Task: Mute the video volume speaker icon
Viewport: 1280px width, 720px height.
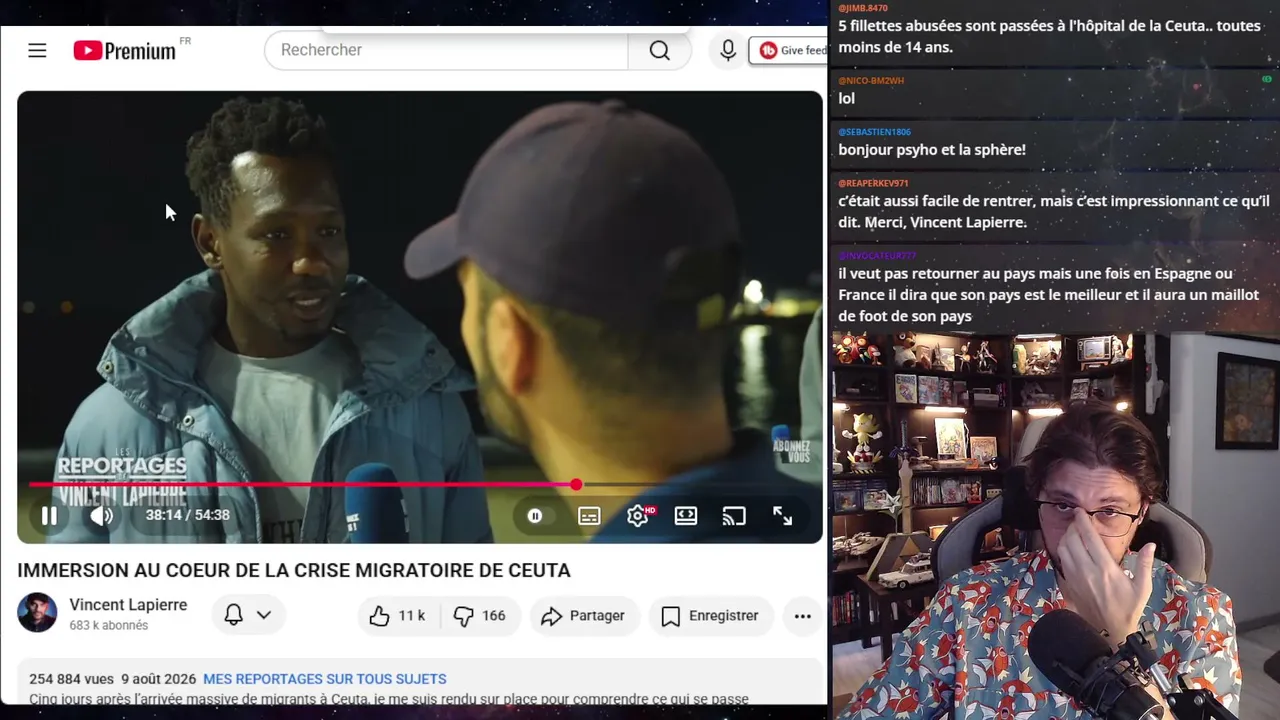Action: (101, 516)
